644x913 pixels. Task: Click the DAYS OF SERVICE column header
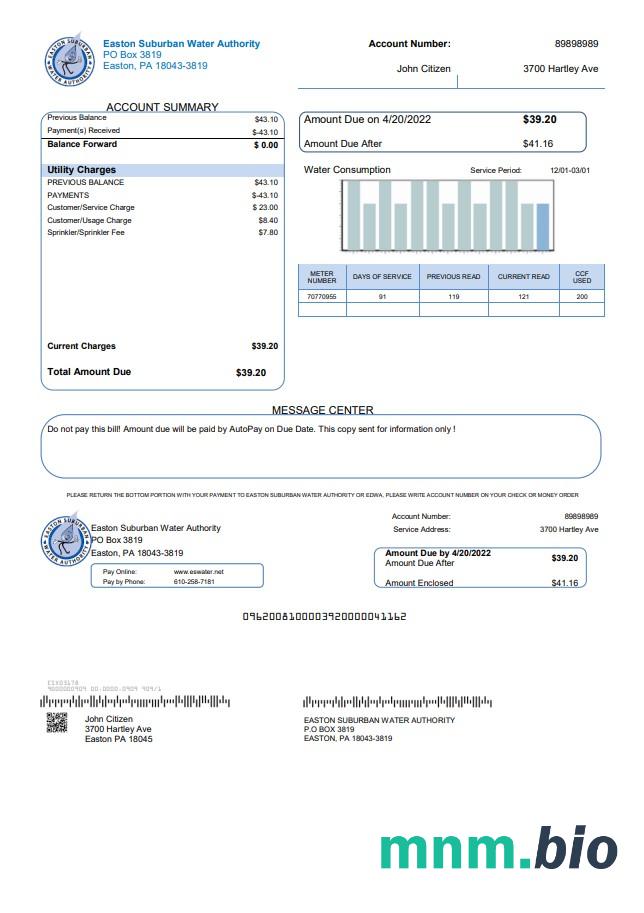coord(382,277)
